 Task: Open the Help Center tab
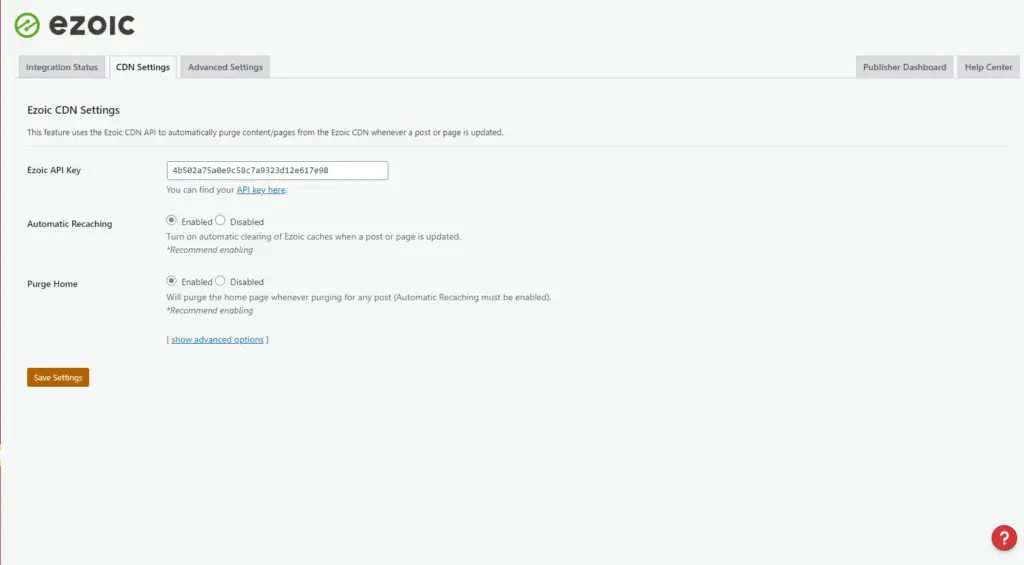coord(988,67)
